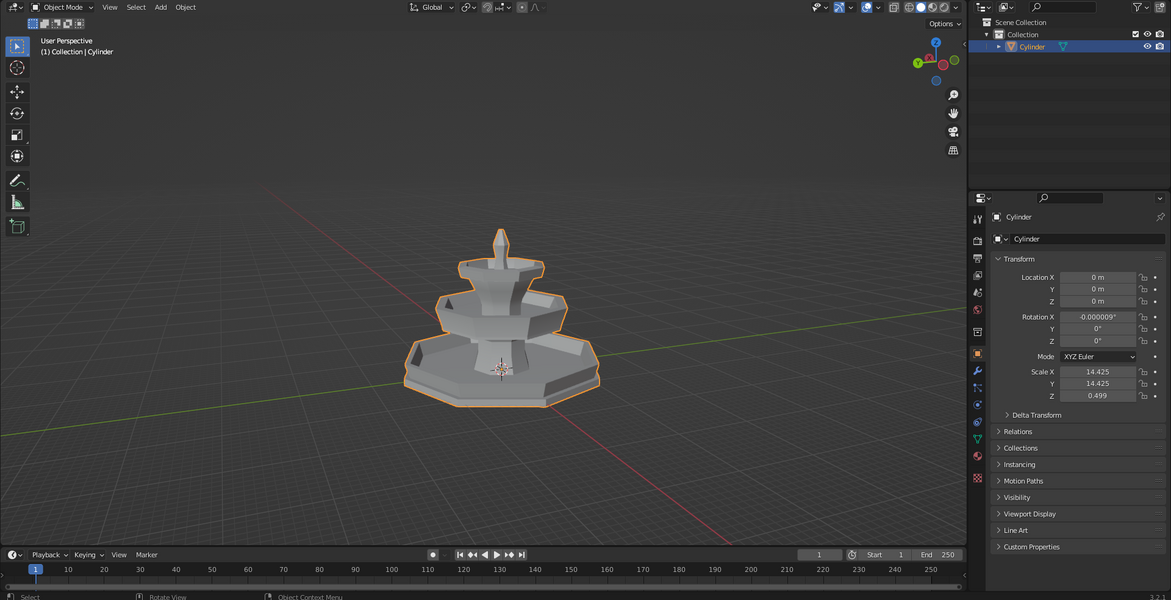Collapse the Collection tree in outliner
This screenshot has height=600, width=1171.
pos(987,34)
